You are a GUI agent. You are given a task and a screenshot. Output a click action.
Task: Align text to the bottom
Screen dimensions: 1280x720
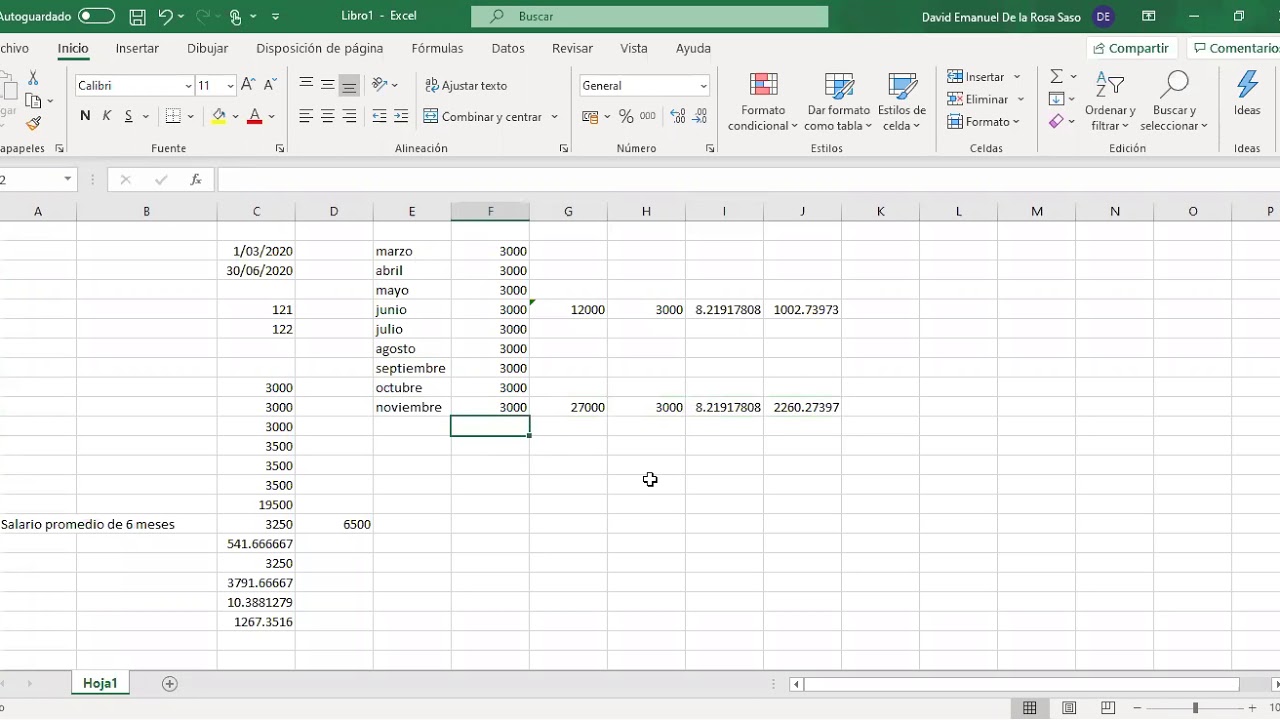pyautogui.click(x=349, y=85)
